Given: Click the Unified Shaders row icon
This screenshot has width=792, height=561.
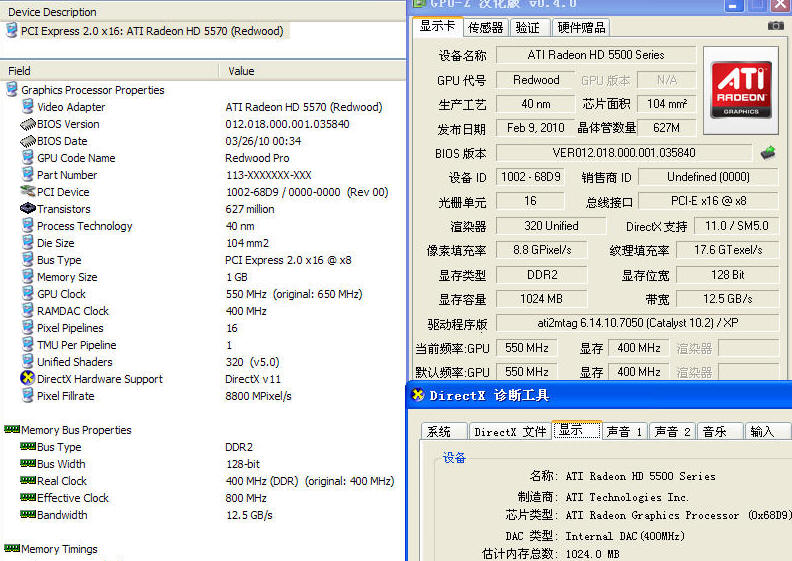Looking at the screenshot, I should click(28, 362).
